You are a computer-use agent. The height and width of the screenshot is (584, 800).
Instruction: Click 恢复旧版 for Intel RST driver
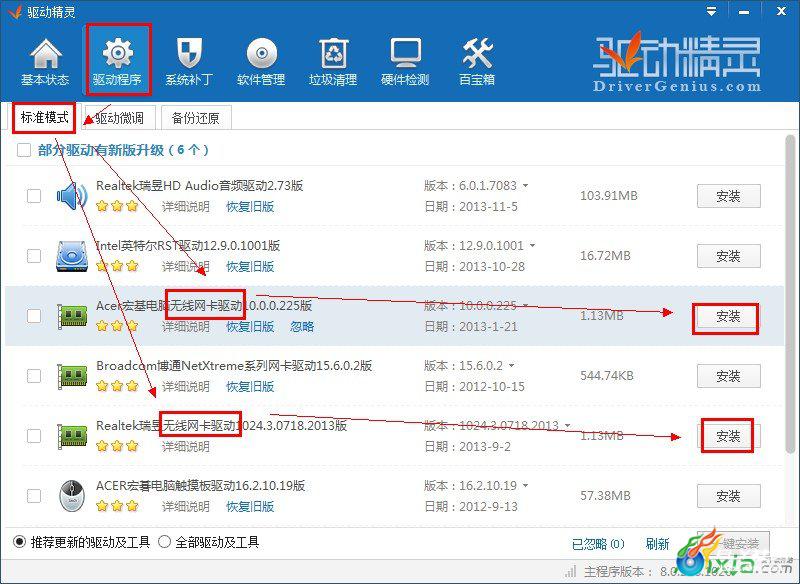point(250,266)
